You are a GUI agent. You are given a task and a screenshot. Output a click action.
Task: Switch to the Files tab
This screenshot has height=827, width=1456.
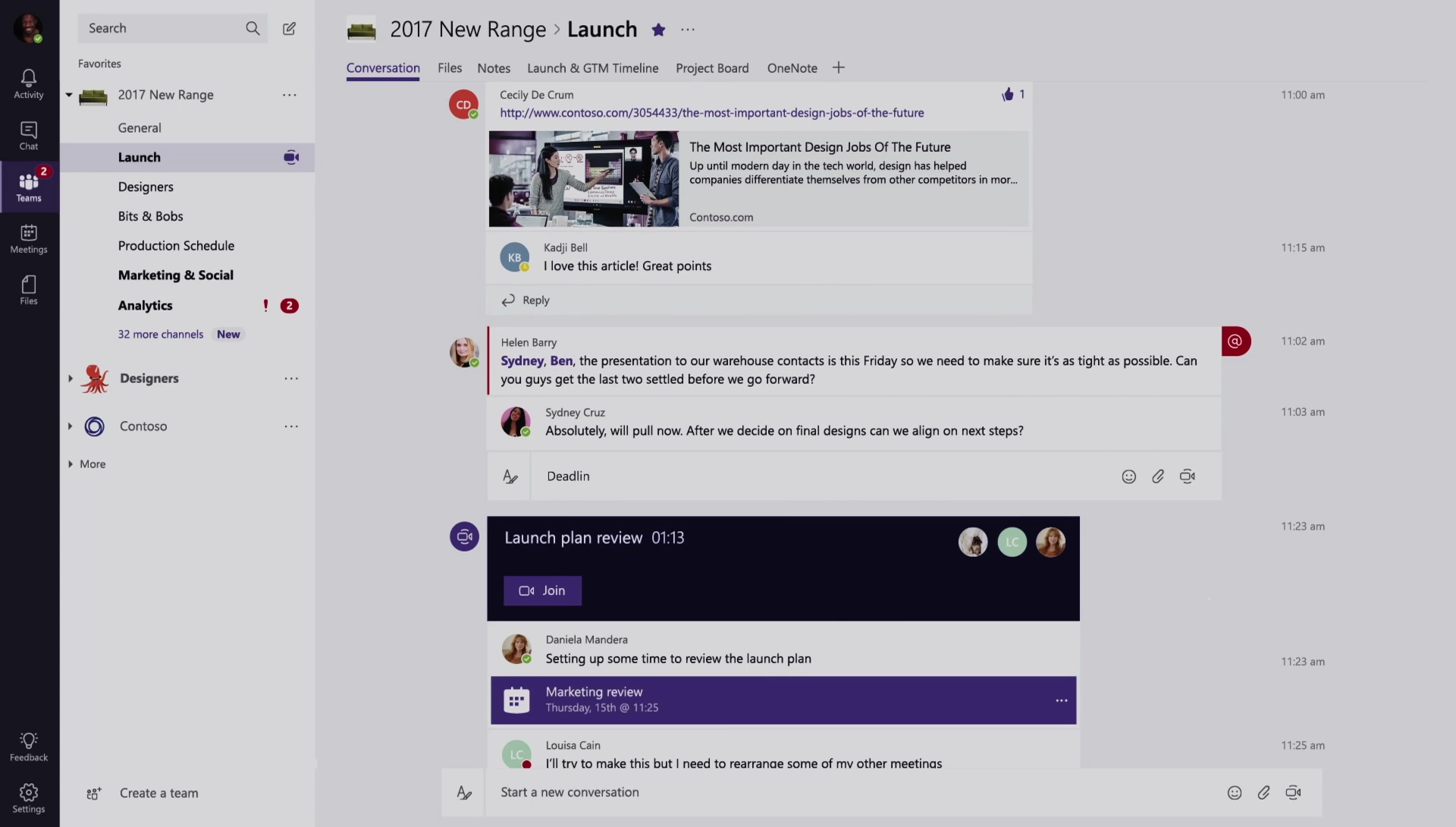(x=450, y=68)
